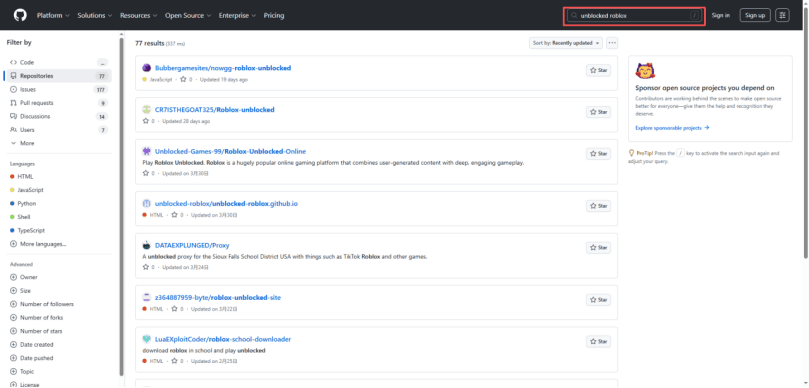Add Date pushed filter
This screenshot has height=388, width=809.
tap(31, 358)
